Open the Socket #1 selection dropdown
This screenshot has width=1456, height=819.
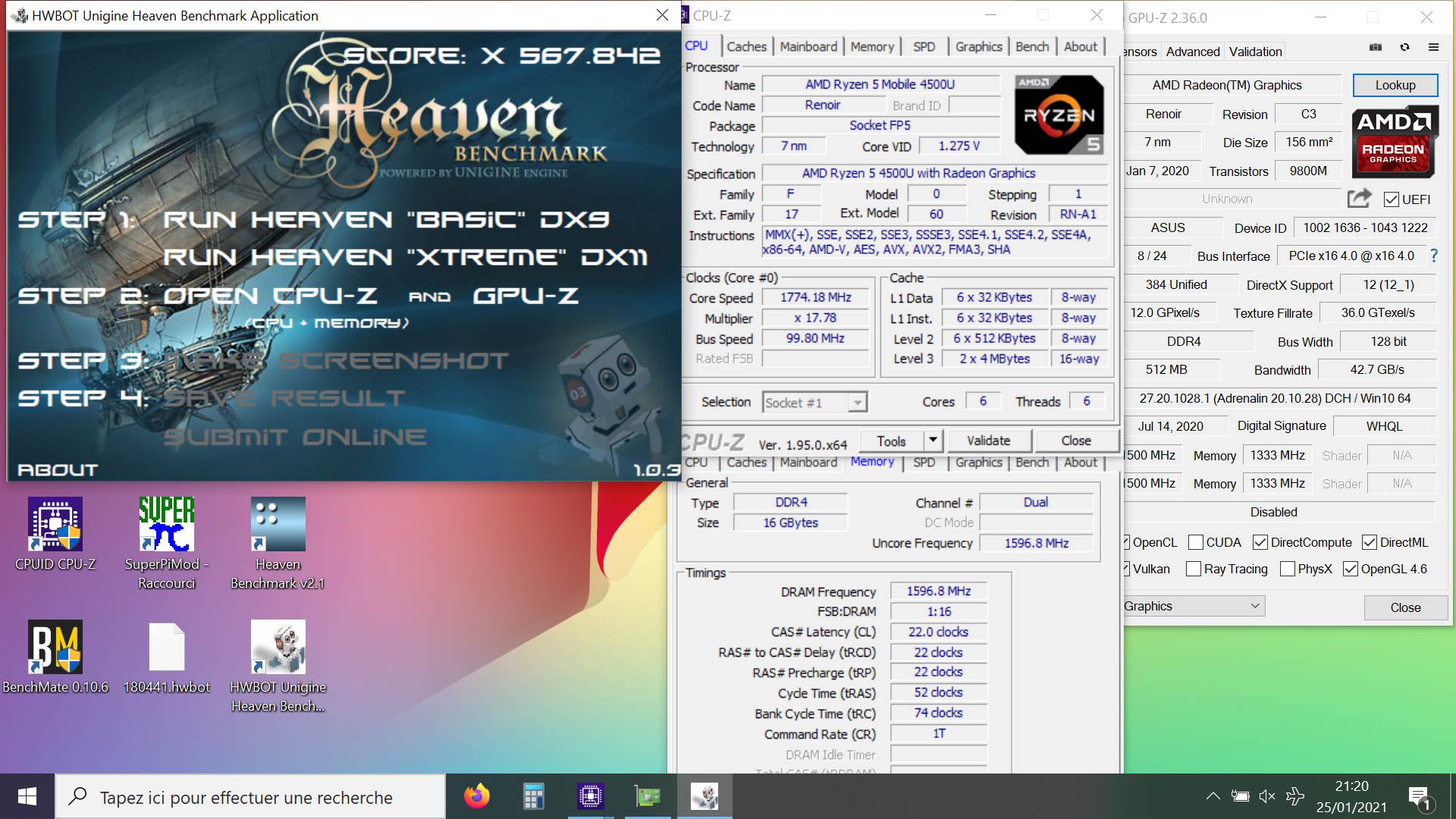coord(814,402)
